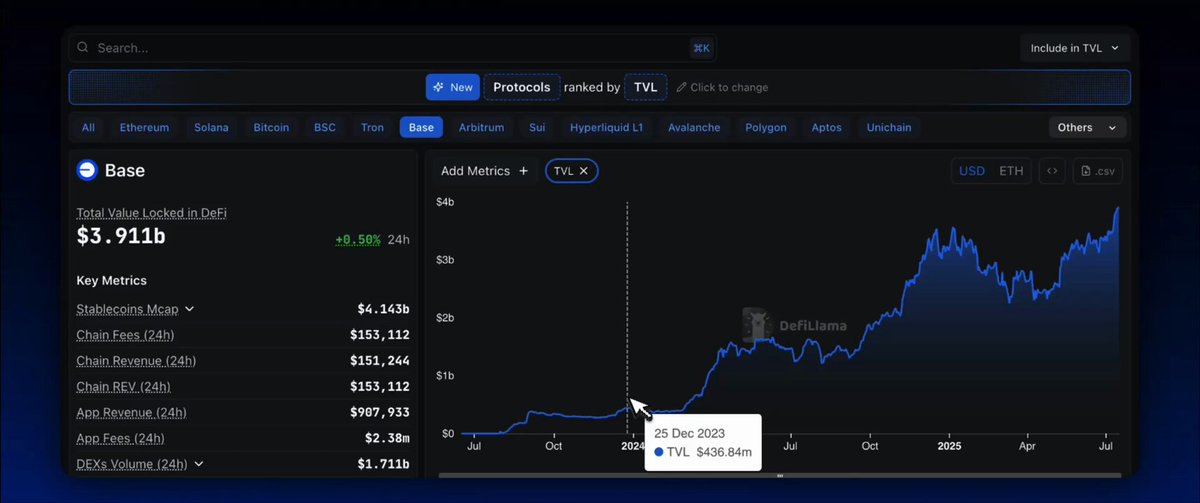Expand the Stablecoins Mcap row
Screen dimensions: 1200x503
pos(190,309)
